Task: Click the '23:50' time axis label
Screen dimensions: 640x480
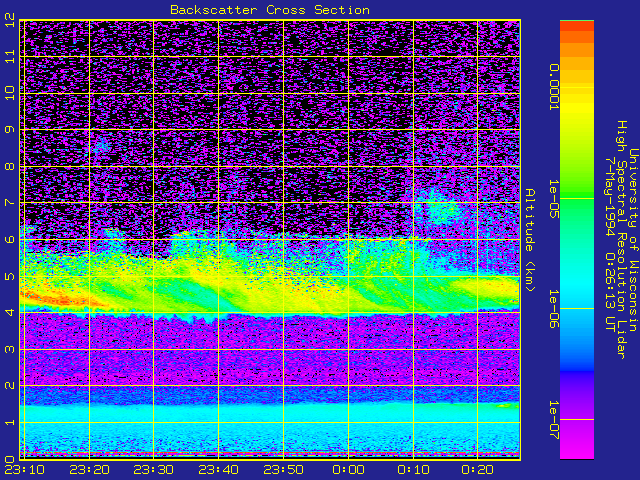Action: [x=283, y=470]
